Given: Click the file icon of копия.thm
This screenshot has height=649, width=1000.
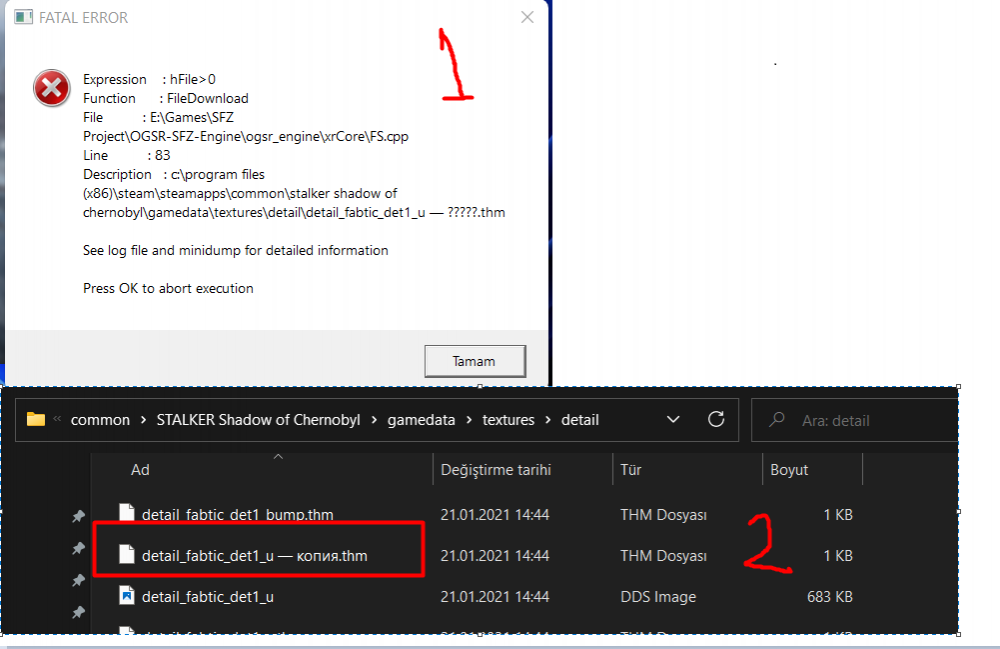Looking at the screenshot, I should tap(127, 555).
